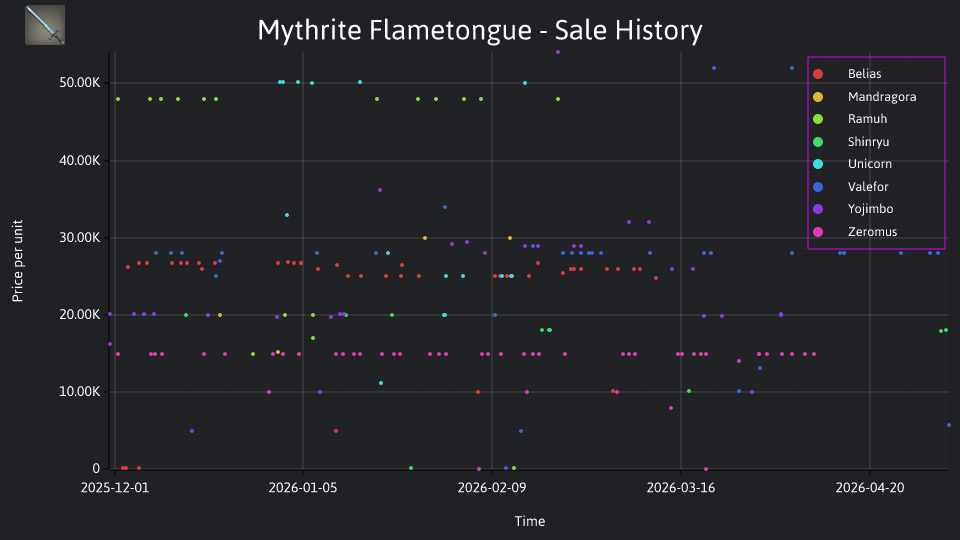Viewport: 960px width, 540px height.
Task: Click the 2026-02-09 x-axis date label
Action: pyautogui.click(x=492, y=487)
